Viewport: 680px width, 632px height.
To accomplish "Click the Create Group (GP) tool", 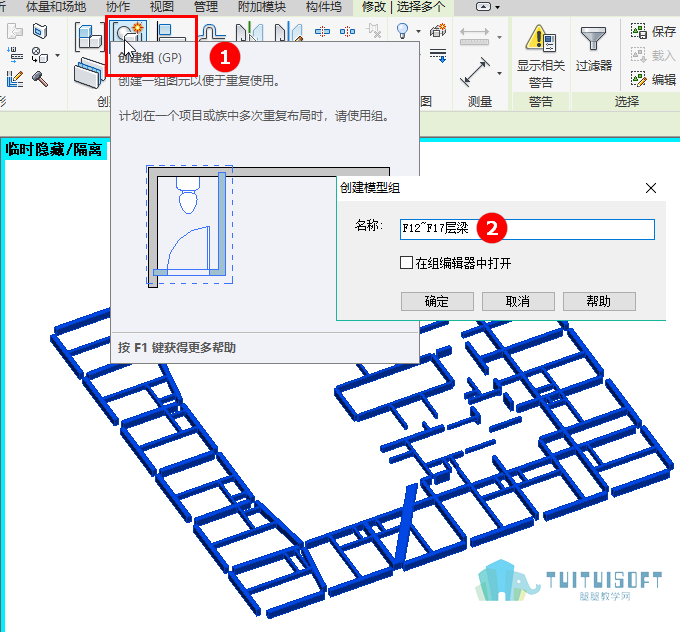I will click(128, 33).
